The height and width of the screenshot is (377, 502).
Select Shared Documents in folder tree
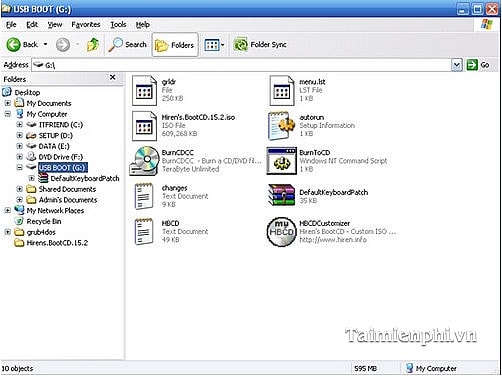pyautogui.click(x=67, y=189)
